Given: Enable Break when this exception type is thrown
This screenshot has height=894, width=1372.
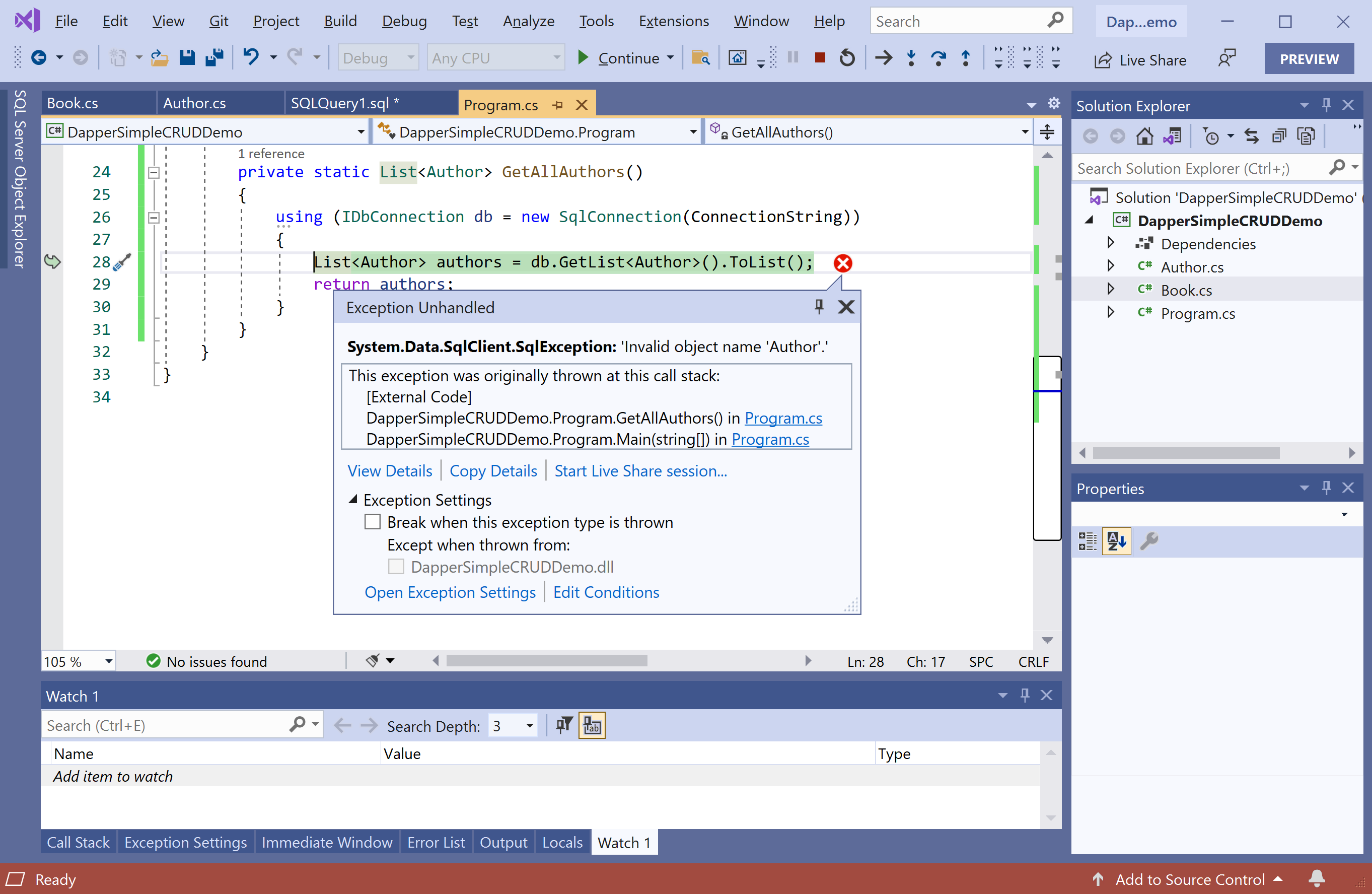Looking at the screenshot, I should tap(373, 522).
